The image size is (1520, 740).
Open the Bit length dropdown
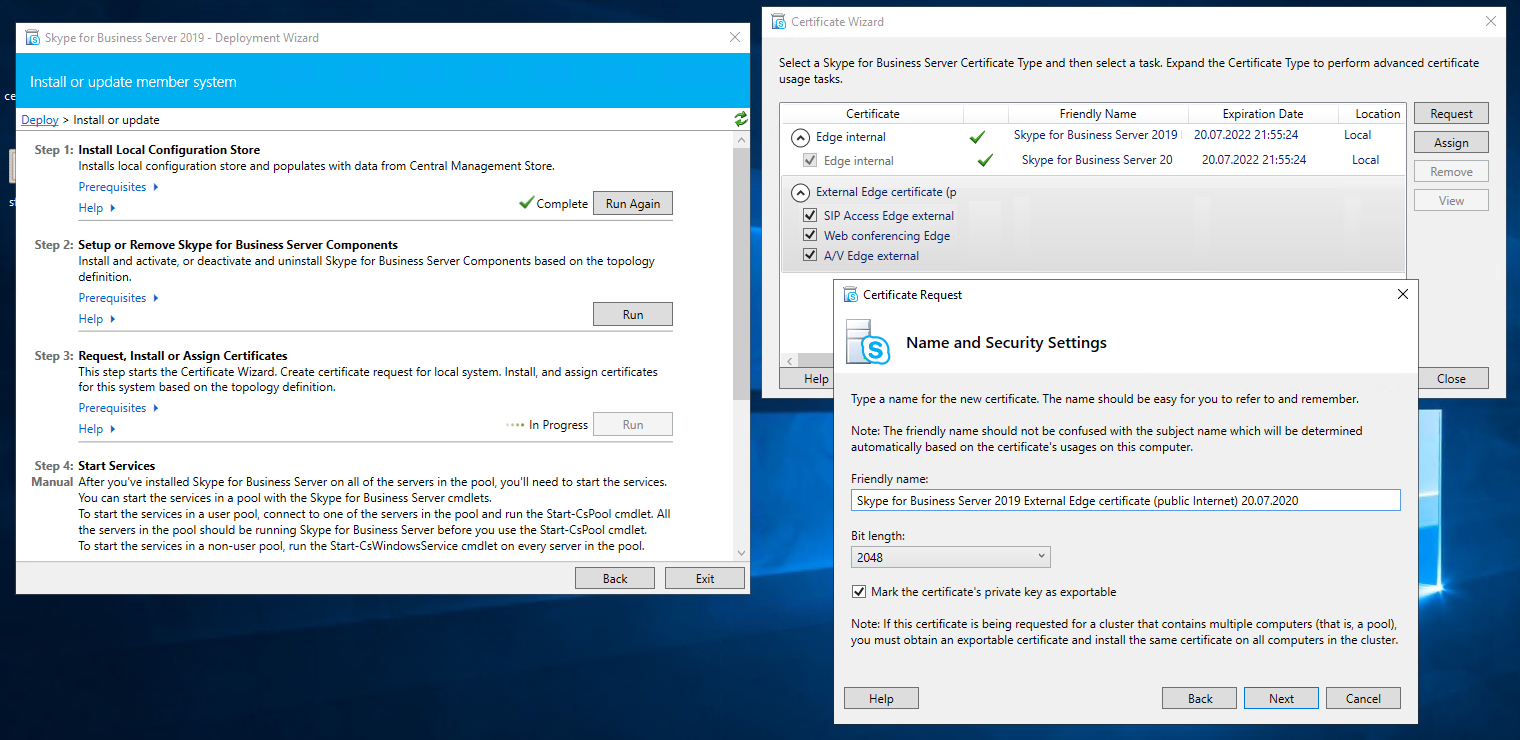click(x=950, y=557)
